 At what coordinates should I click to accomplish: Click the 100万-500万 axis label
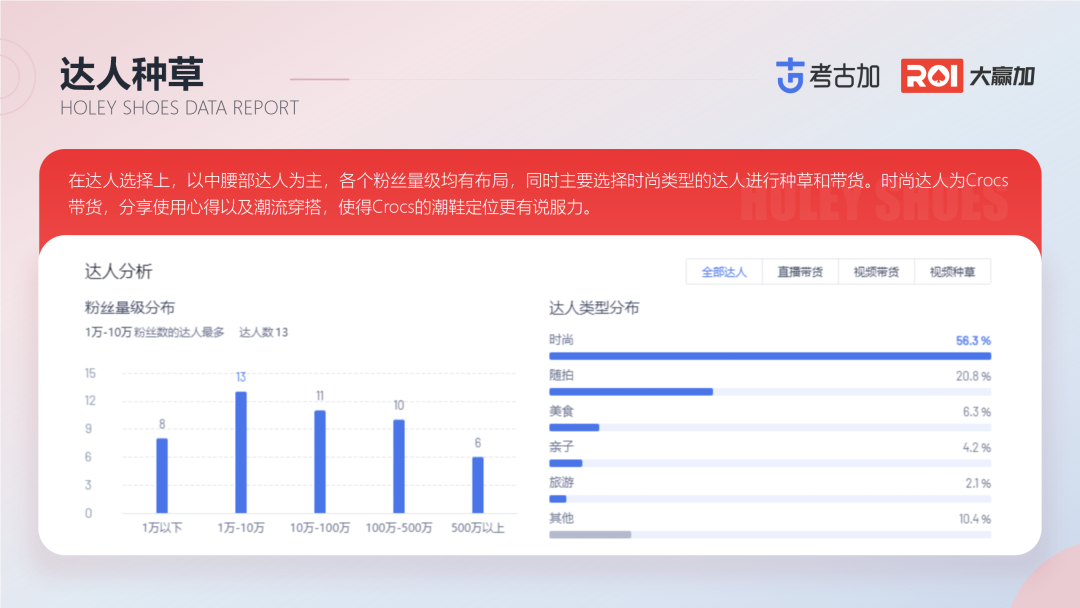point(399,528)
